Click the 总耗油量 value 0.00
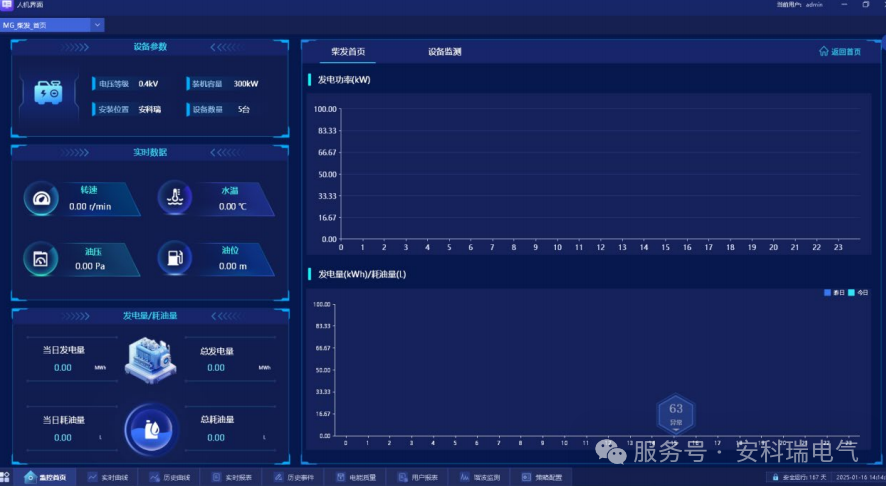This screenshot has height=486, width=886. pyautogui.click(x=216, y=437)
